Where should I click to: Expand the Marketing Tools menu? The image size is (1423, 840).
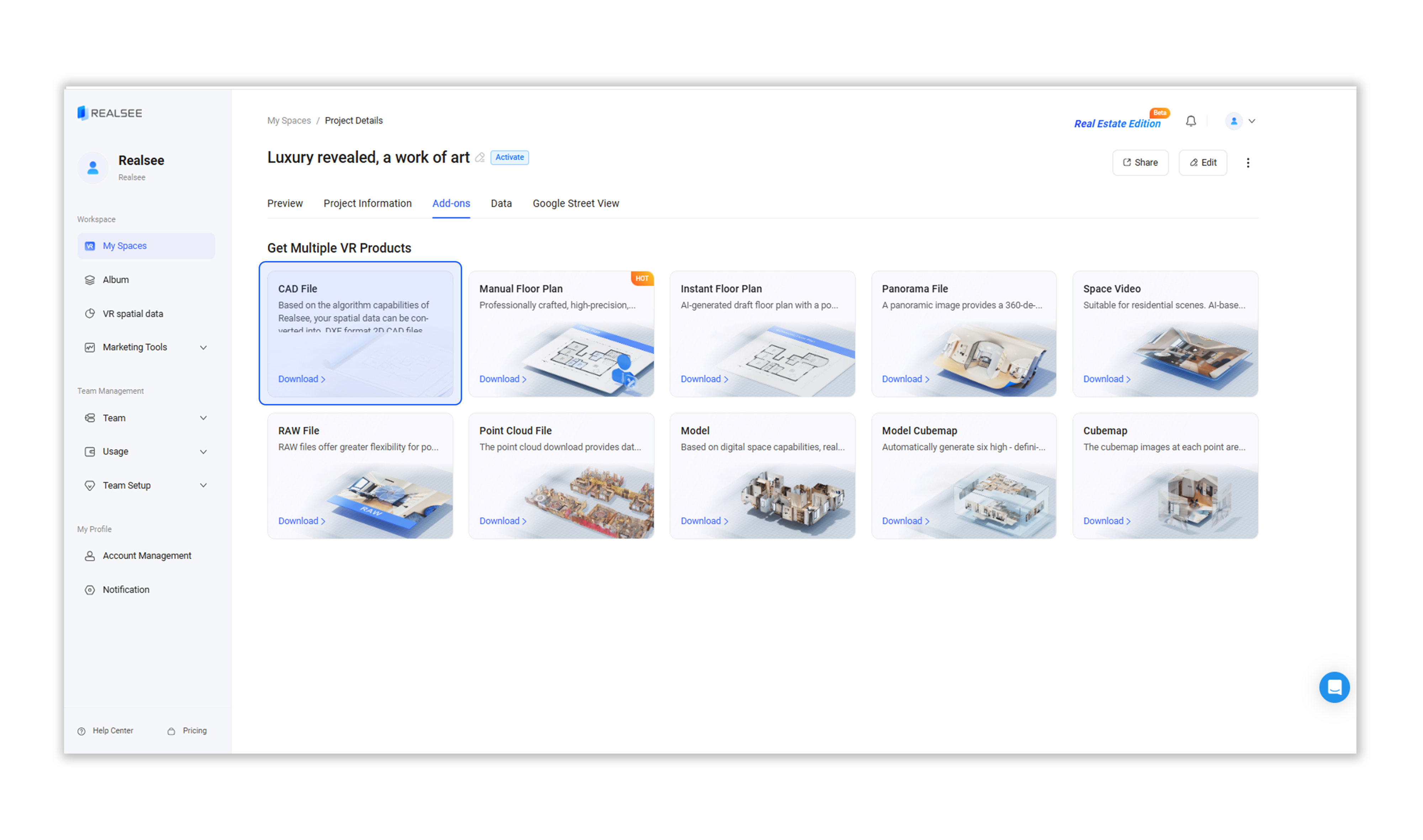203,347
